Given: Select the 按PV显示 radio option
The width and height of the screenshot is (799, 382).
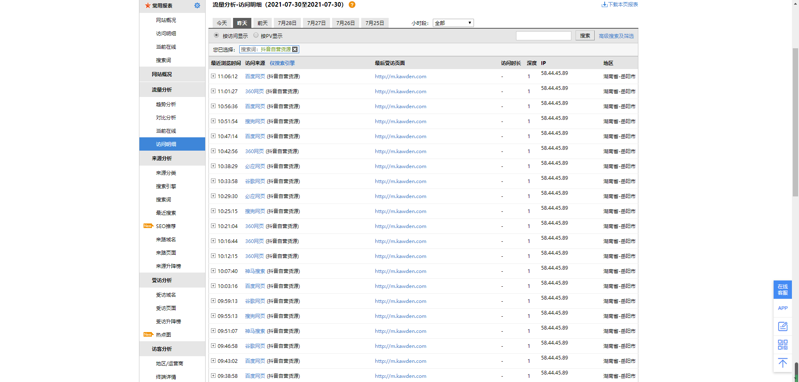Looking at the screenshot, I should (256, 36).
